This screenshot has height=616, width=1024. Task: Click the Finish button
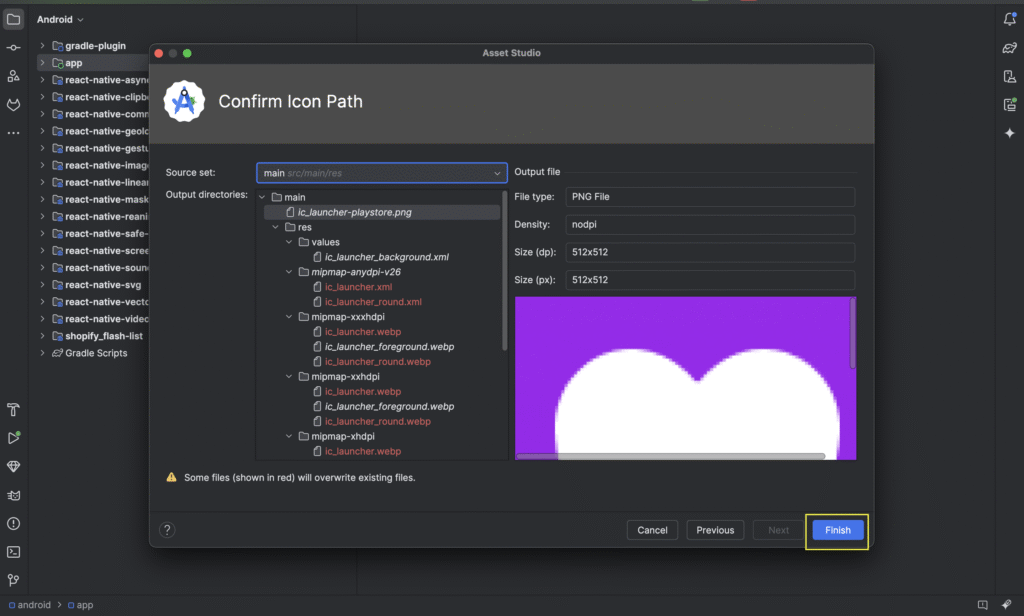(837, 530)
